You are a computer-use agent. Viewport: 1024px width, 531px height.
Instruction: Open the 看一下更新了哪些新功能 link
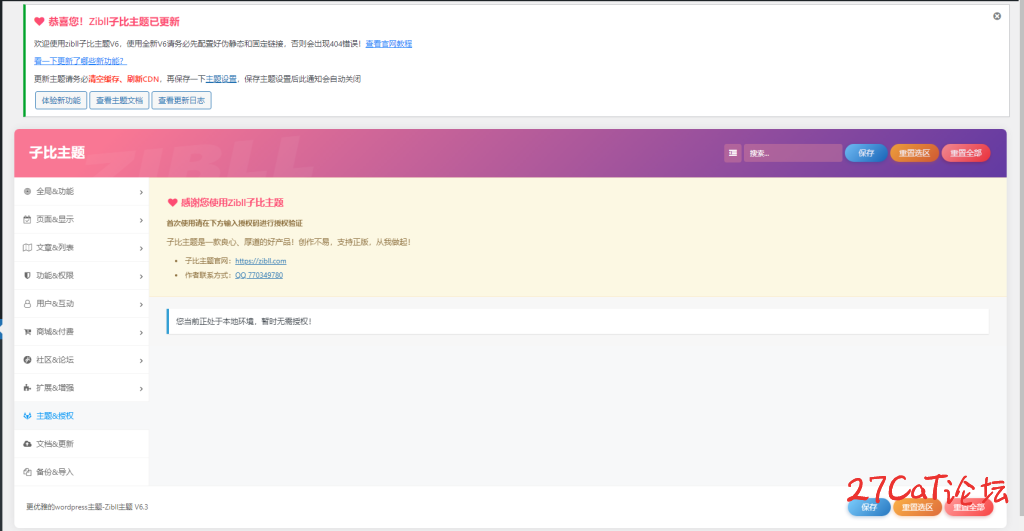pyautogui.click(x=80, y=61)
